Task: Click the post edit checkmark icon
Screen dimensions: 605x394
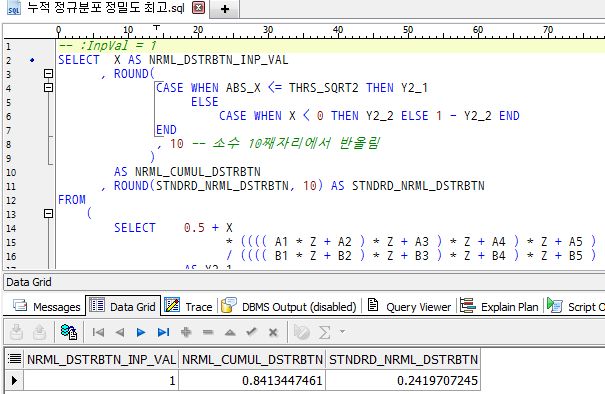Action: tap(252, 331)
